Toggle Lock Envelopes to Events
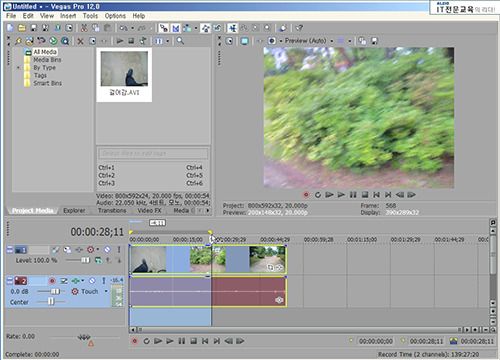 click(206, 28)
